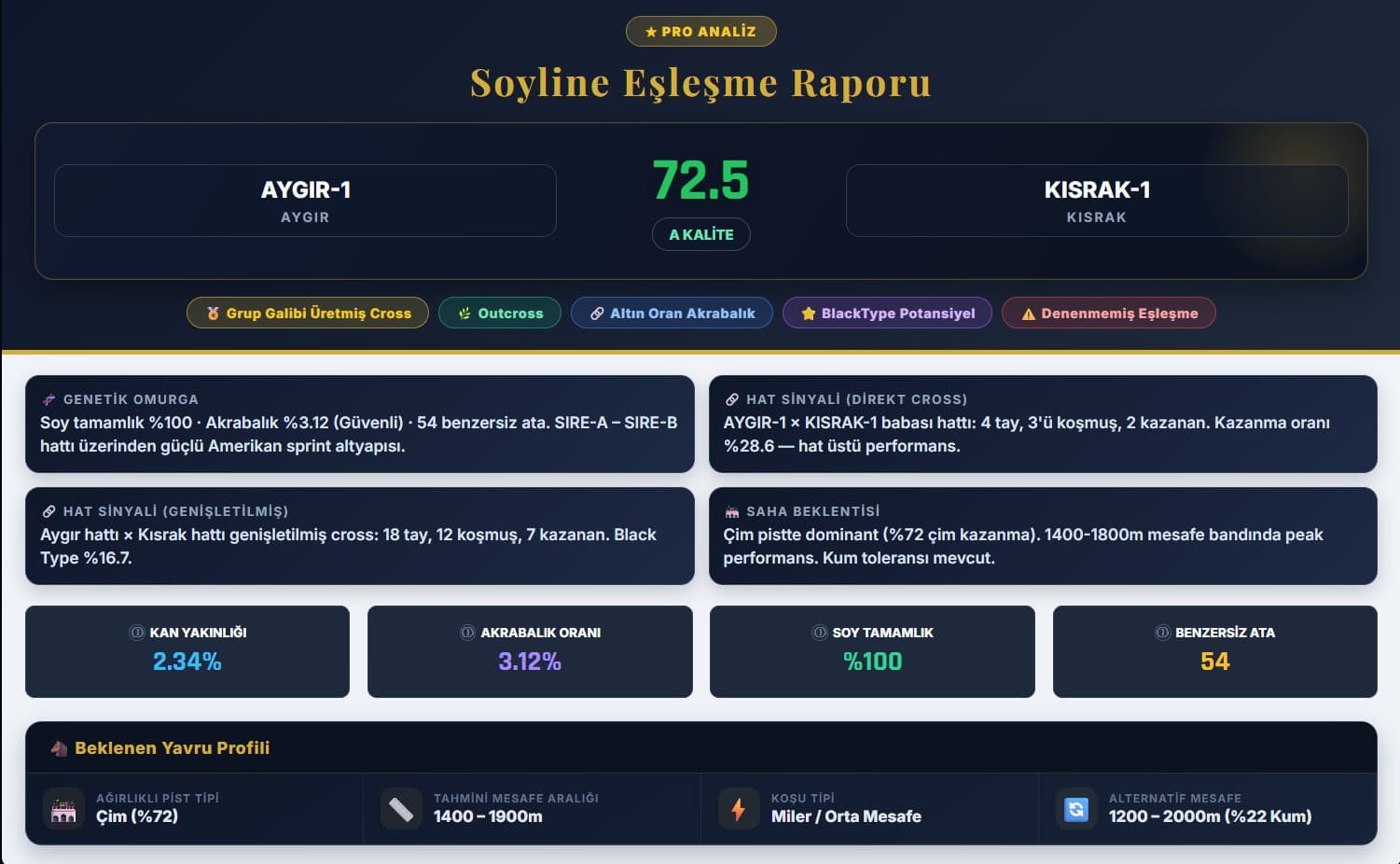The height and width of the screenshot is (864, 1400).
Task: Click the stadium icon next to SAHA BEKLENTİSİ
Action: click(734, 510)
